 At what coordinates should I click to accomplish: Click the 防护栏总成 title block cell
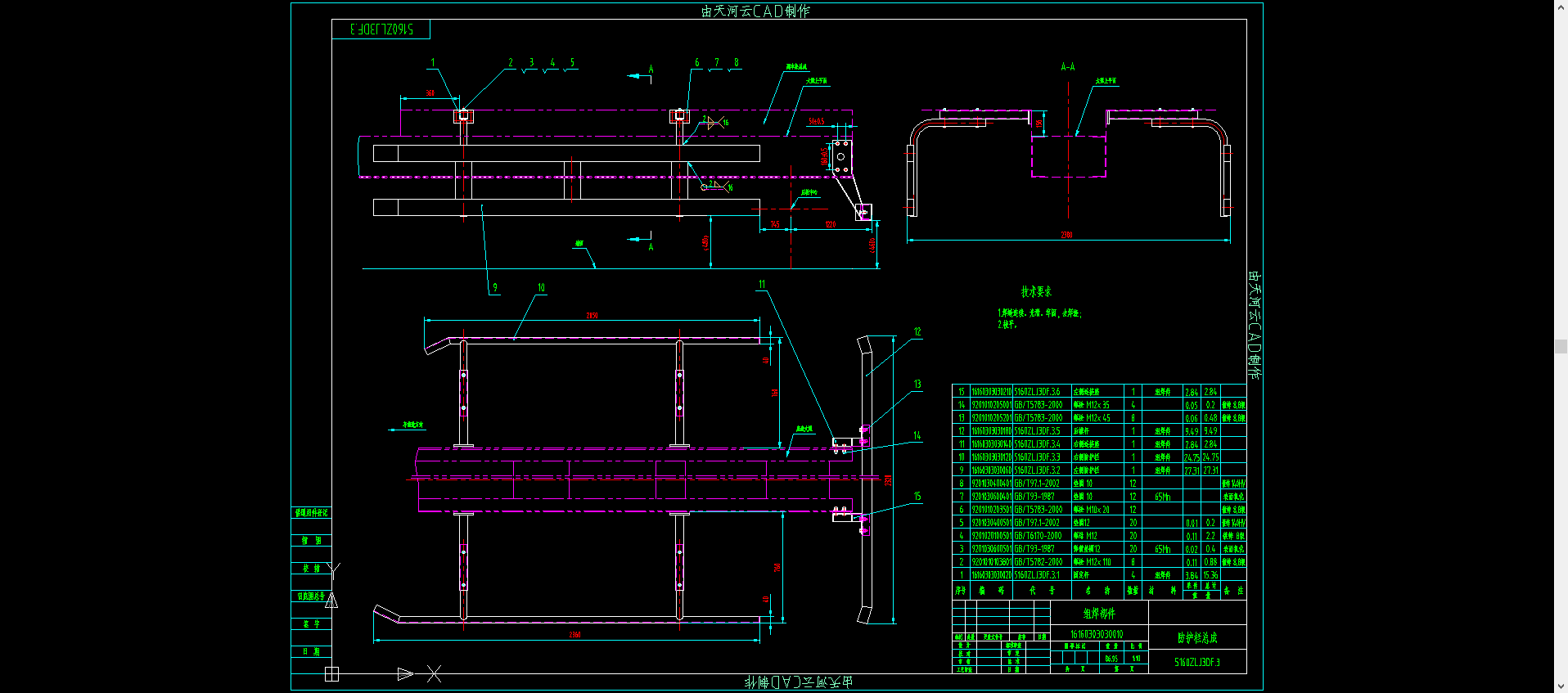1197,637
